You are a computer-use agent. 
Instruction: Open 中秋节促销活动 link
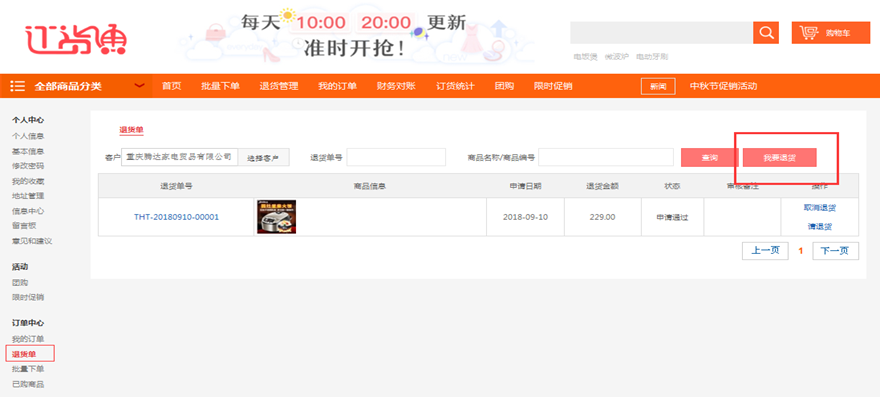723,86
